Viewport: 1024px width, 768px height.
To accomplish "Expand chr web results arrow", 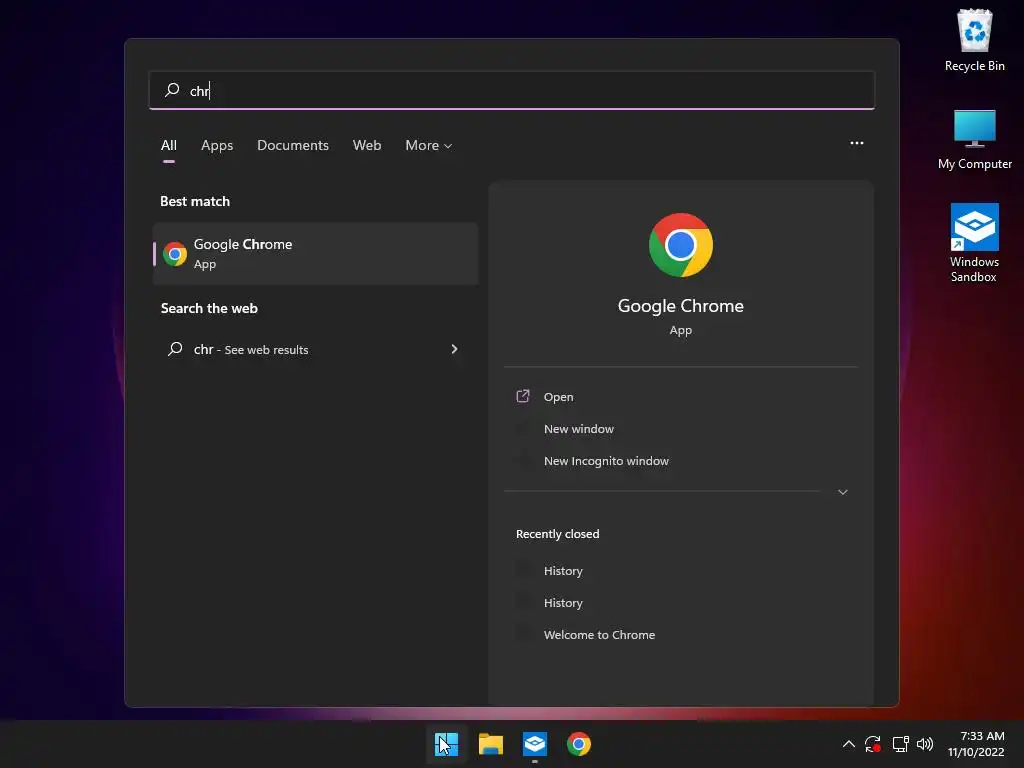I will click(454, 349).
